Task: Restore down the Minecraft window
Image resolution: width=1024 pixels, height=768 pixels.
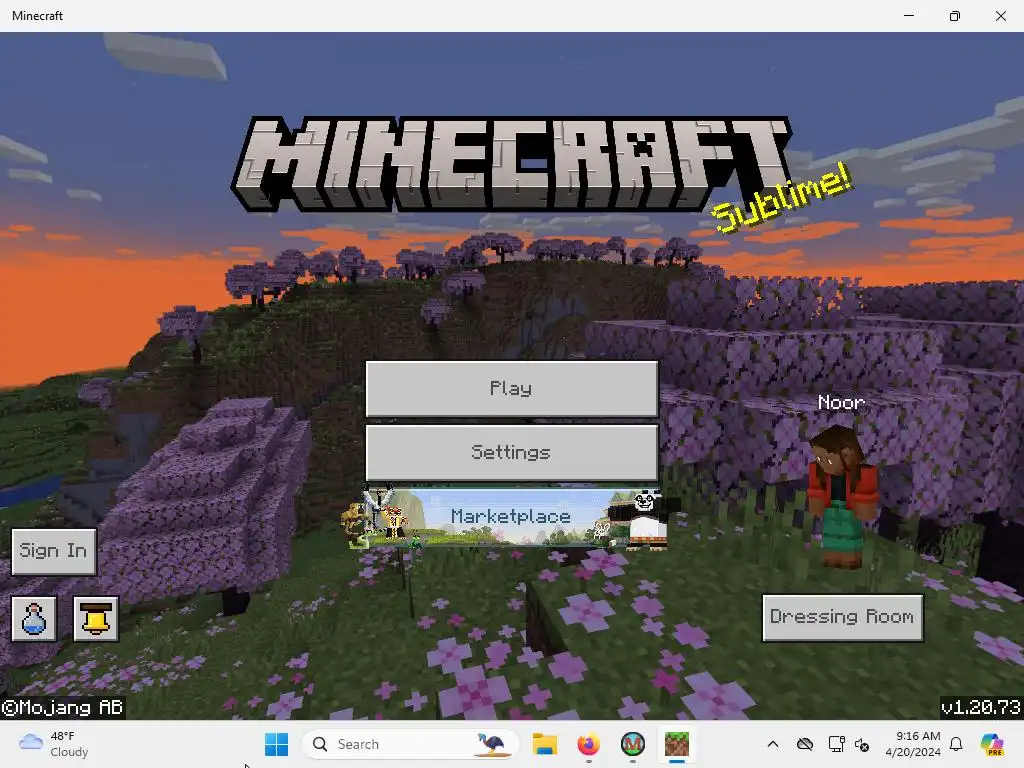Action: (x=955, y=16)
